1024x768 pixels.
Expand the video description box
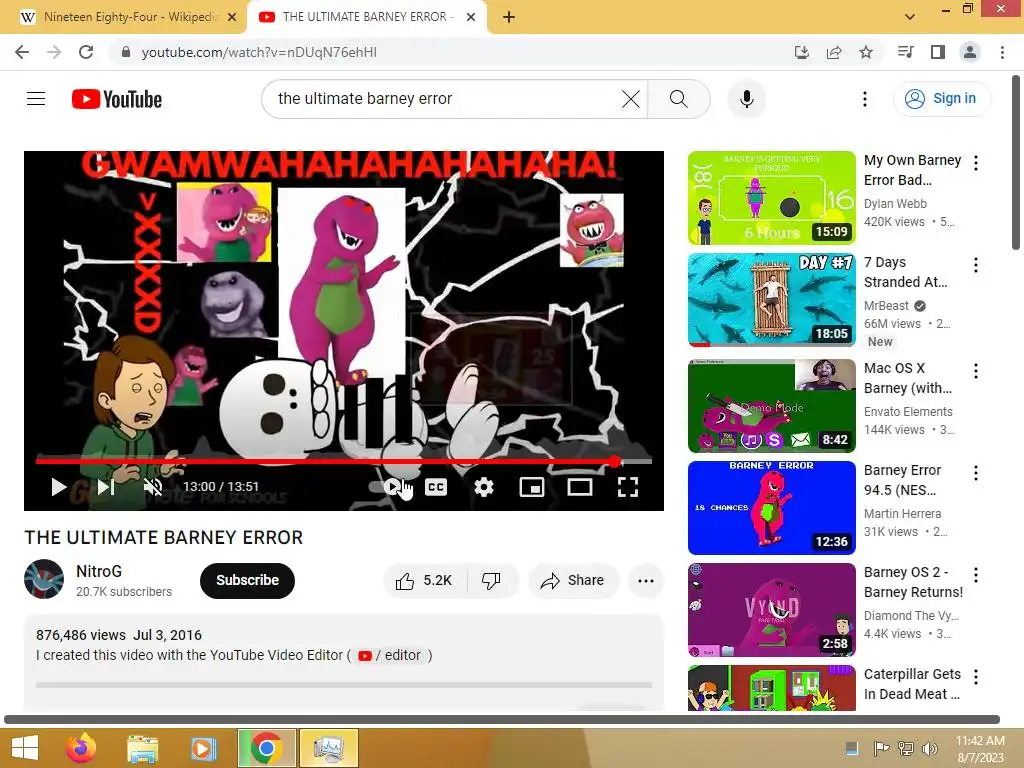pos(344,662)
